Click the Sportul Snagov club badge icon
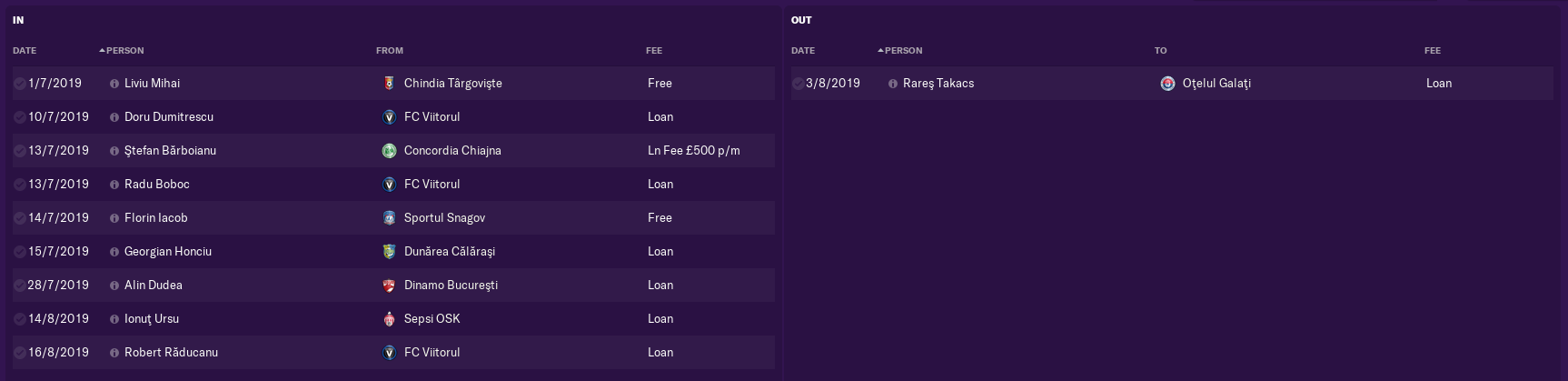The width and height of the screenshot is (1568, 381). (x=389, y=217)
